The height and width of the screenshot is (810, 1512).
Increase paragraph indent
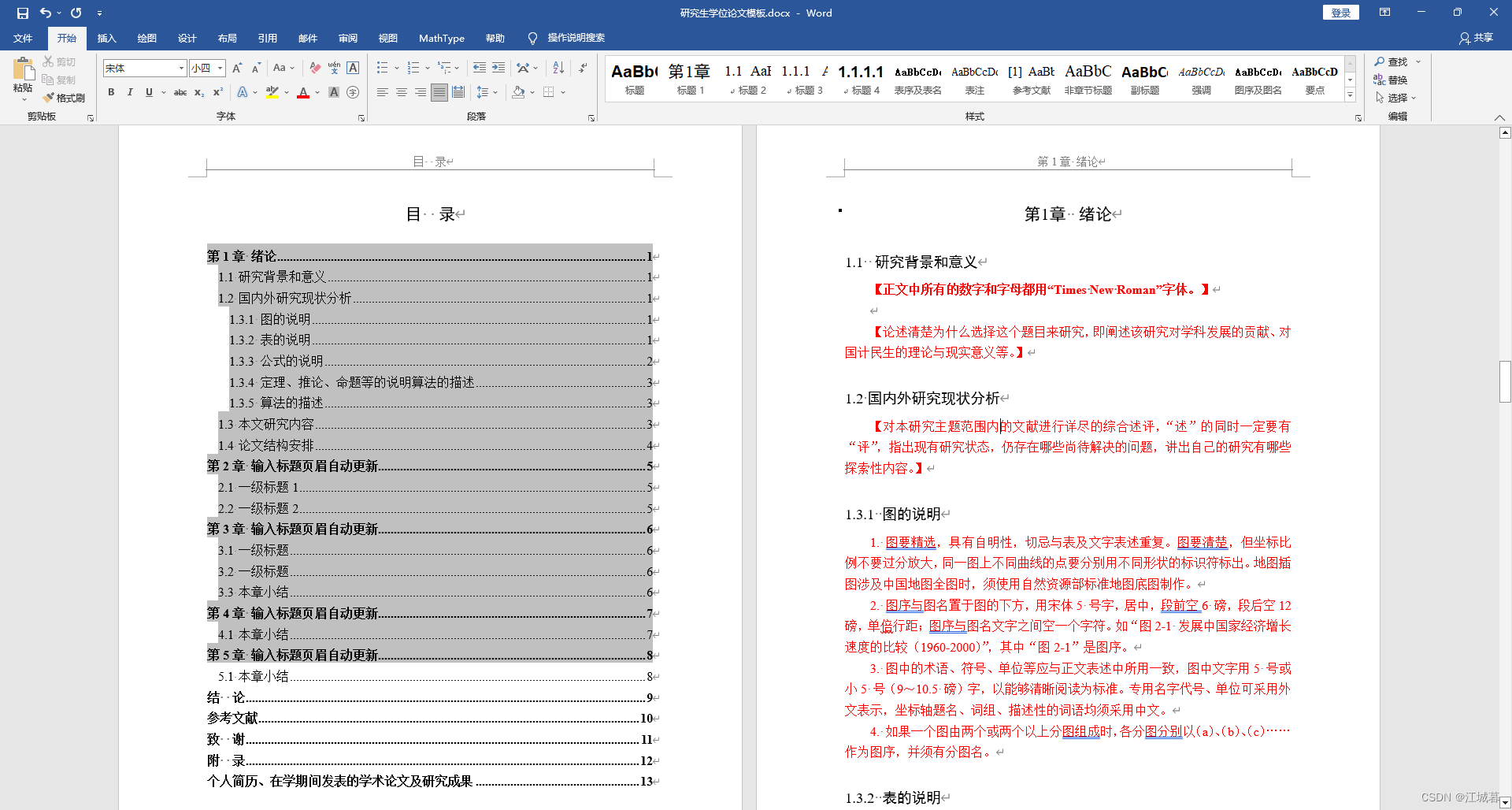[x=498, y=69]
